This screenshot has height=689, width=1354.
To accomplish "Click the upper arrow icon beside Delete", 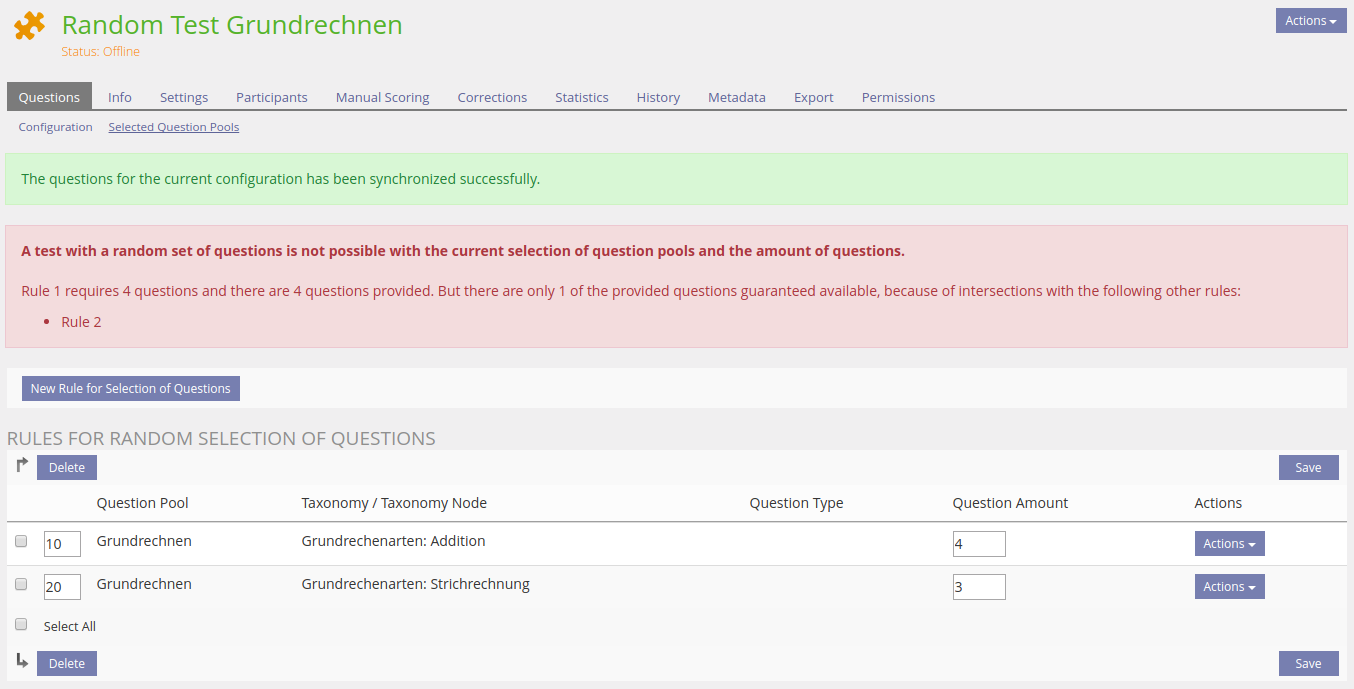I will [22, 465].
